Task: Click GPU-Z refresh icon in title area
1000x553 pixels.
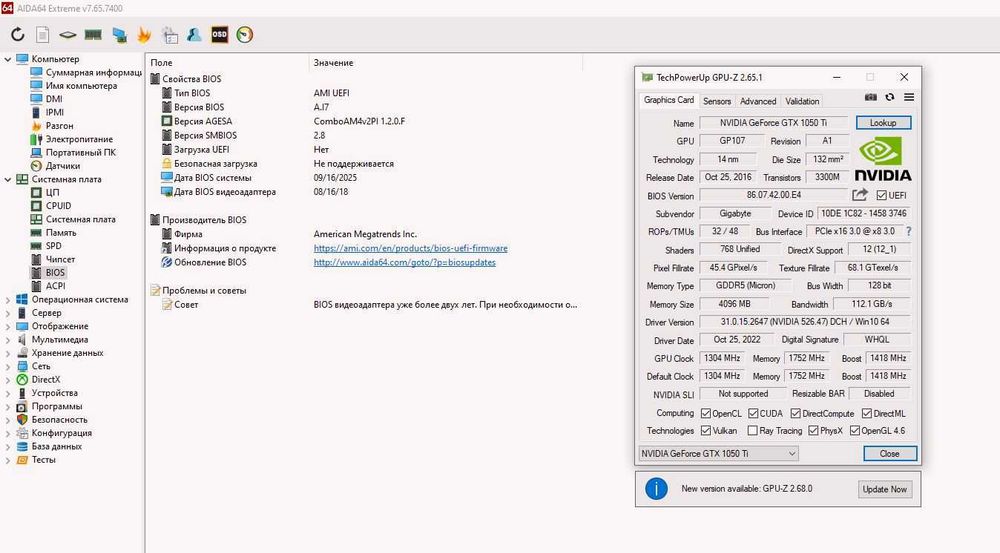Action: (x=890, y=97)
